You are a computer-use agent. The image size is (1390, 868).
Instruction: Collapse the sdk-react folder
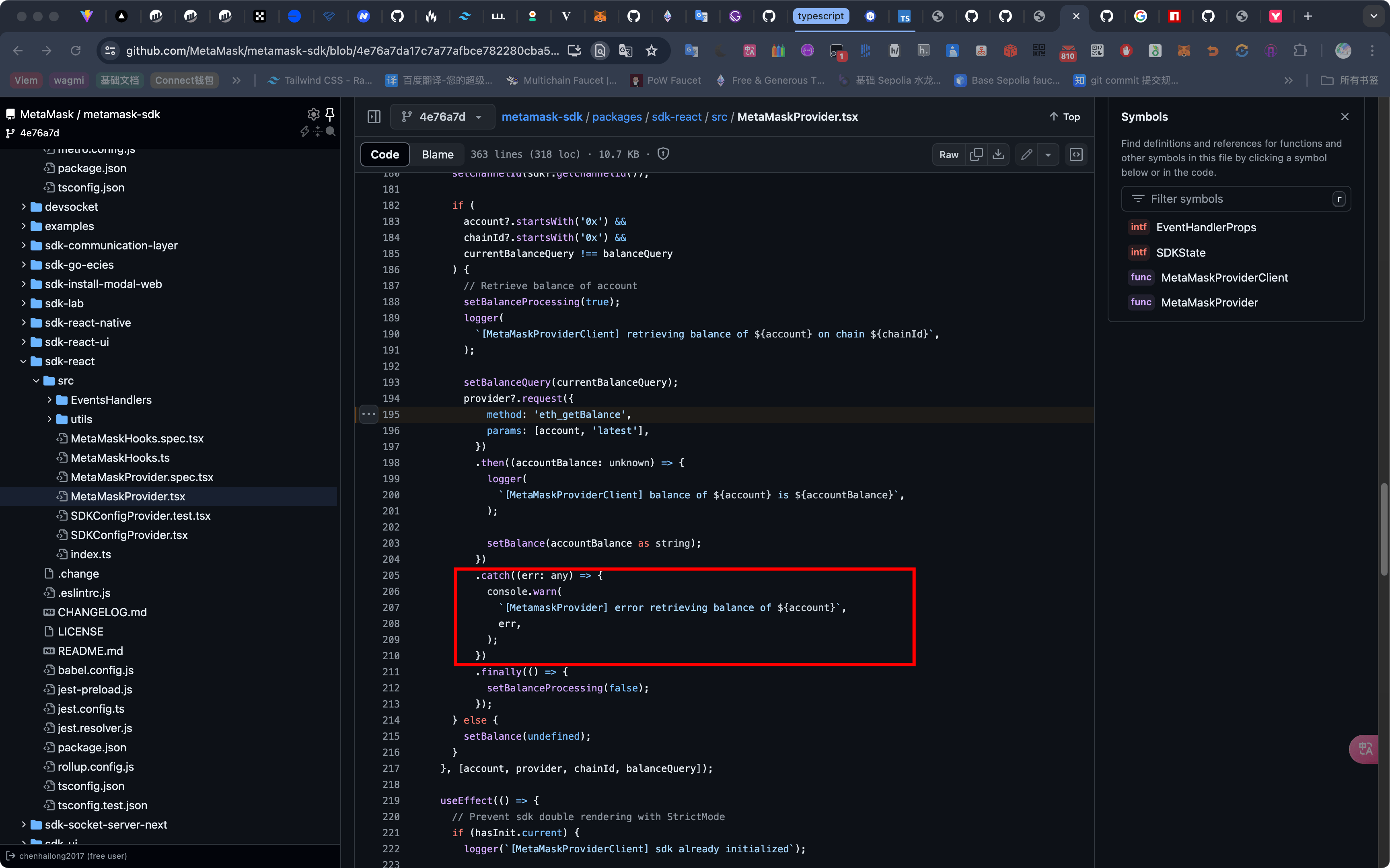click(23, 361)
